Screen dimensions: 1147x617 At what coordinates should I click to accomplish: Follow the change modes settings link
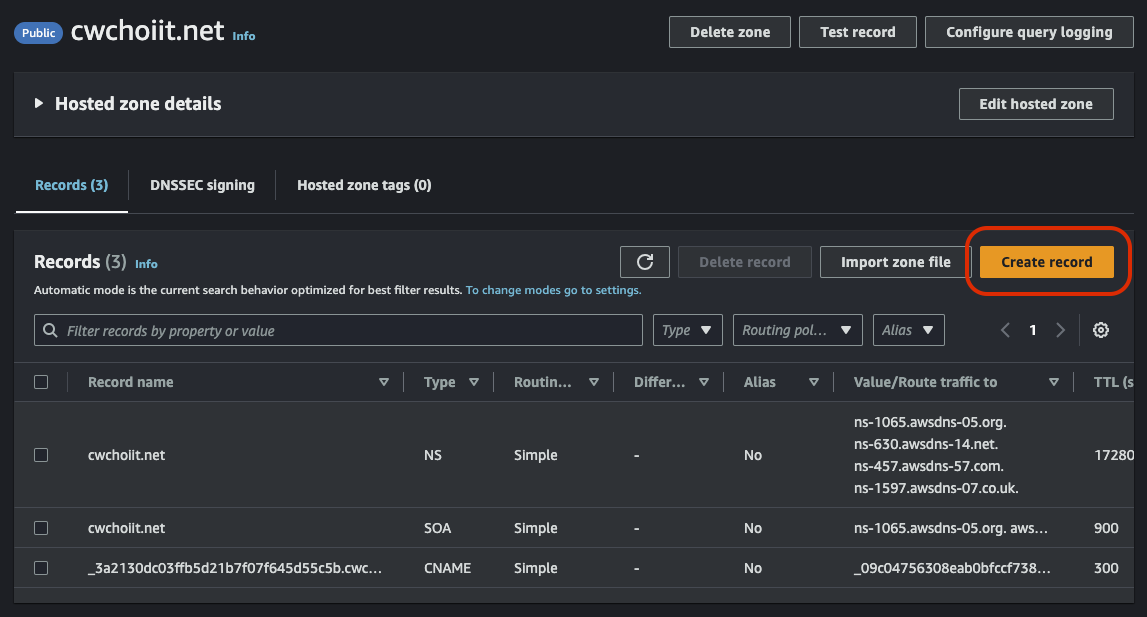click(x=553, y=290)
